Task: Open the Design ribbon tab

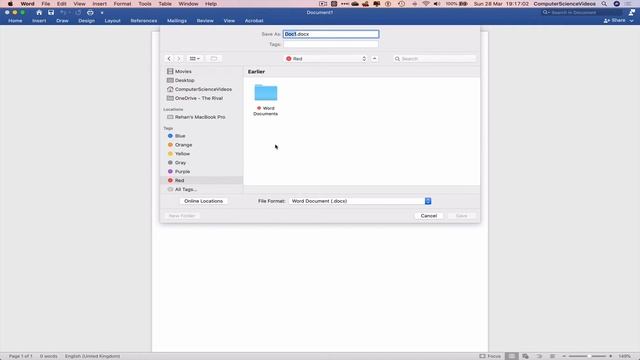Action: pyautogui.click(x=87, y=21)
